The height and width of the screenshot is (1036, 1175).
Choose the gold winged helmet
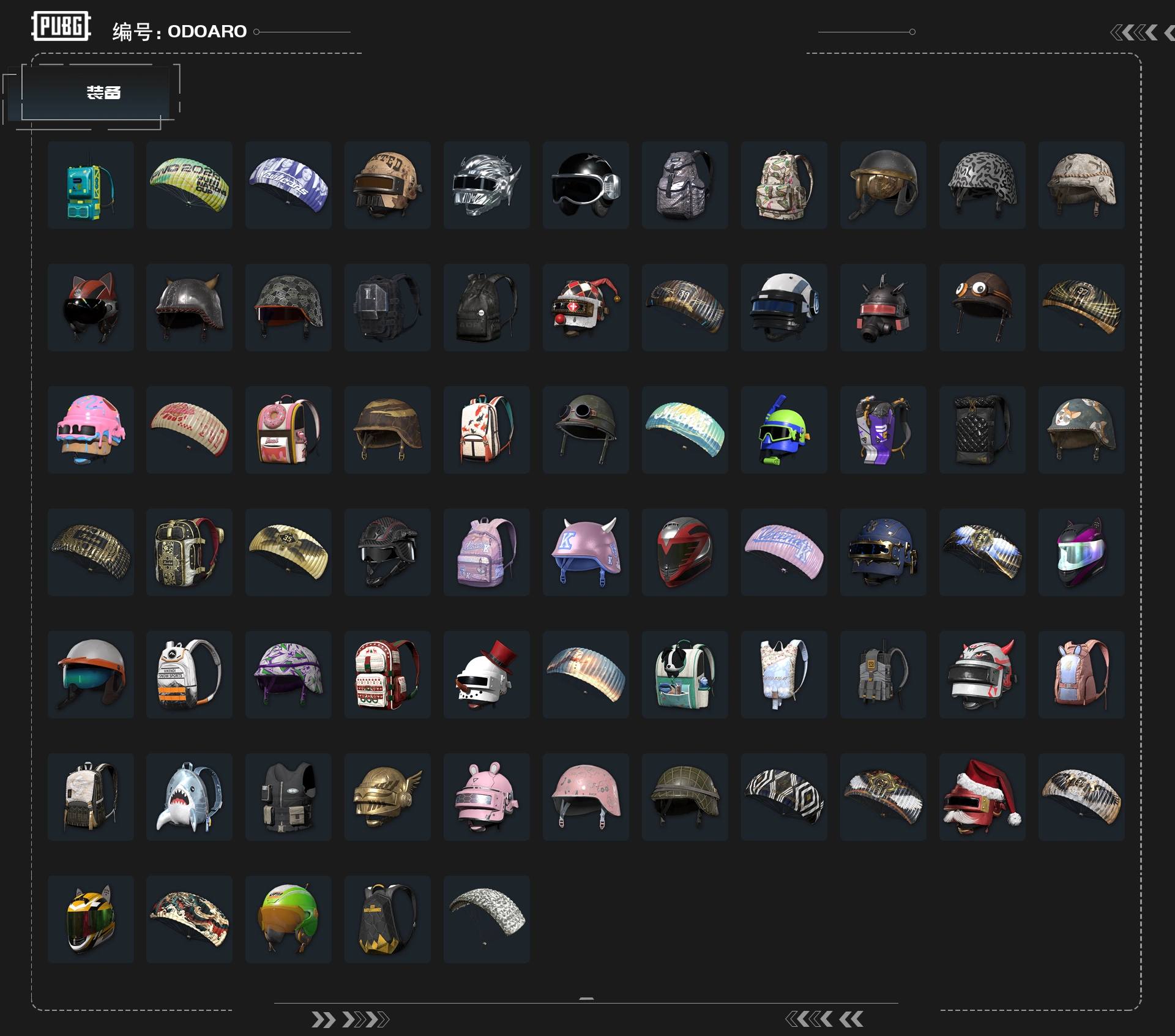(388, 797)
